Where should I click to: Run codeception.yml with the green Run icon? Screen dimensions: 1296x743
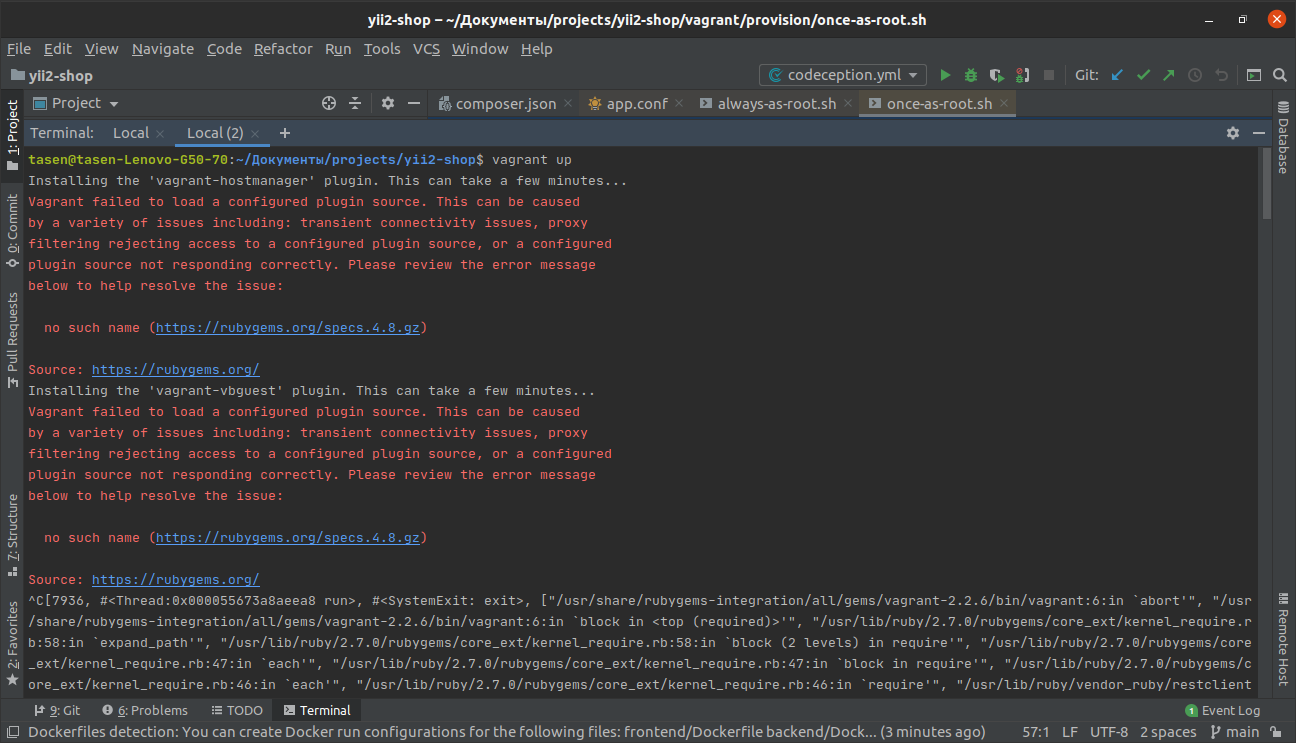pos(945,75)
